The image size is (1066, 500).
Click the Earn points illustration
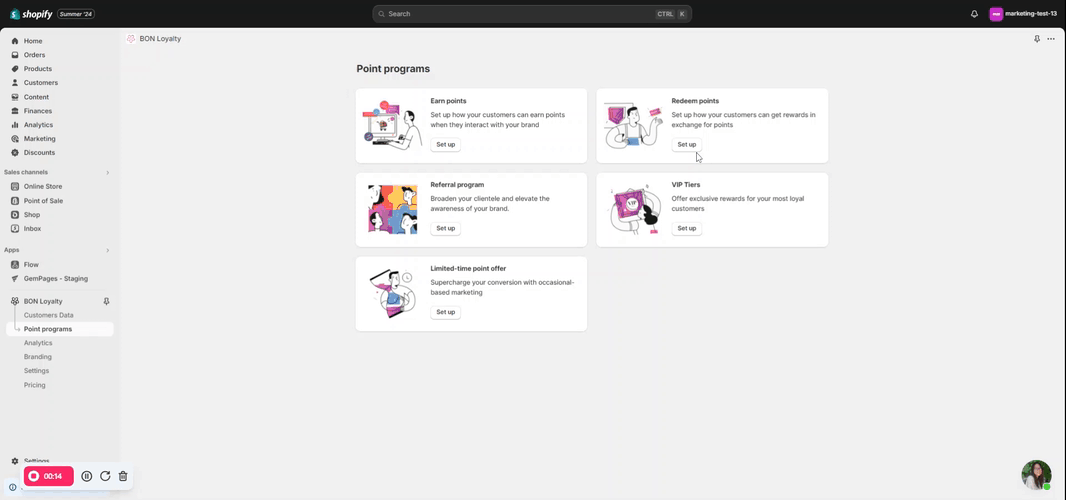(393, 125)
